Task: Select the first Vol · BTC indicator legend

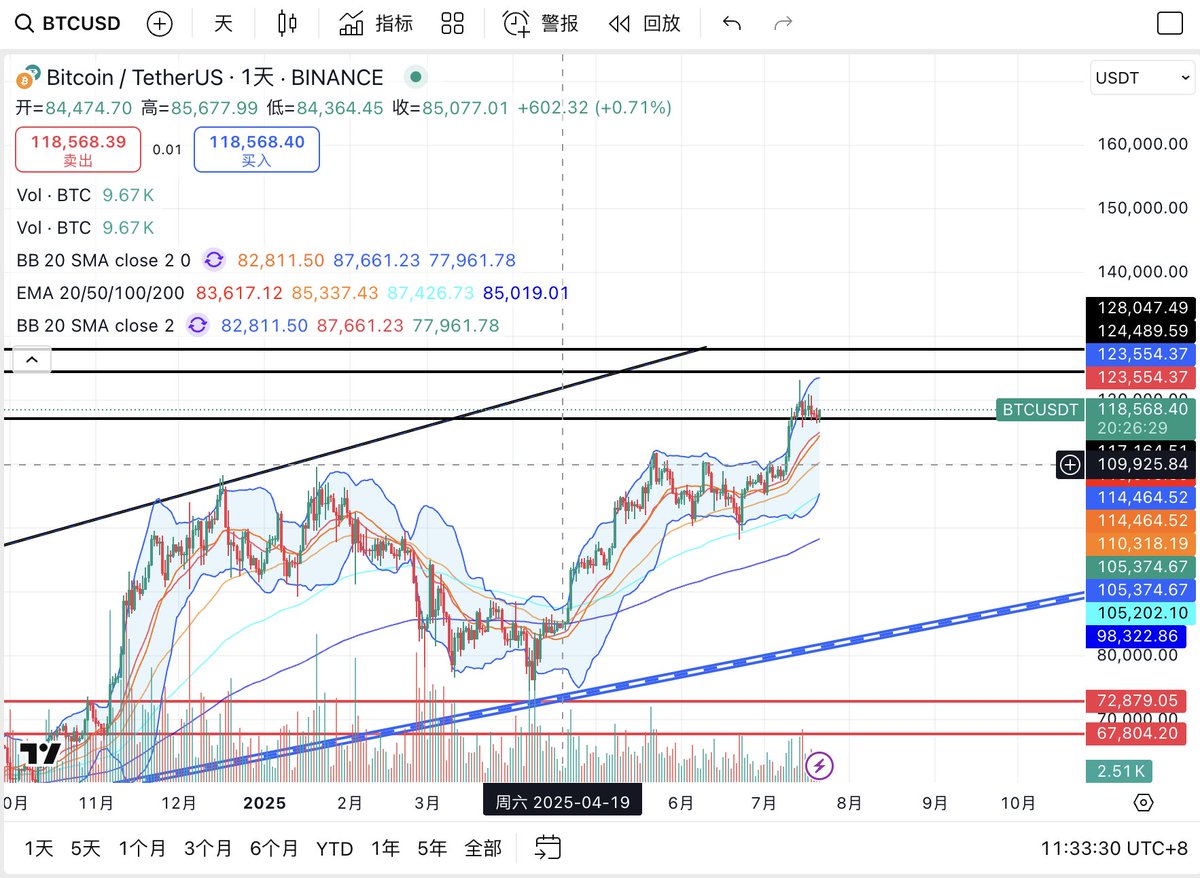Action: pos(53,195)
